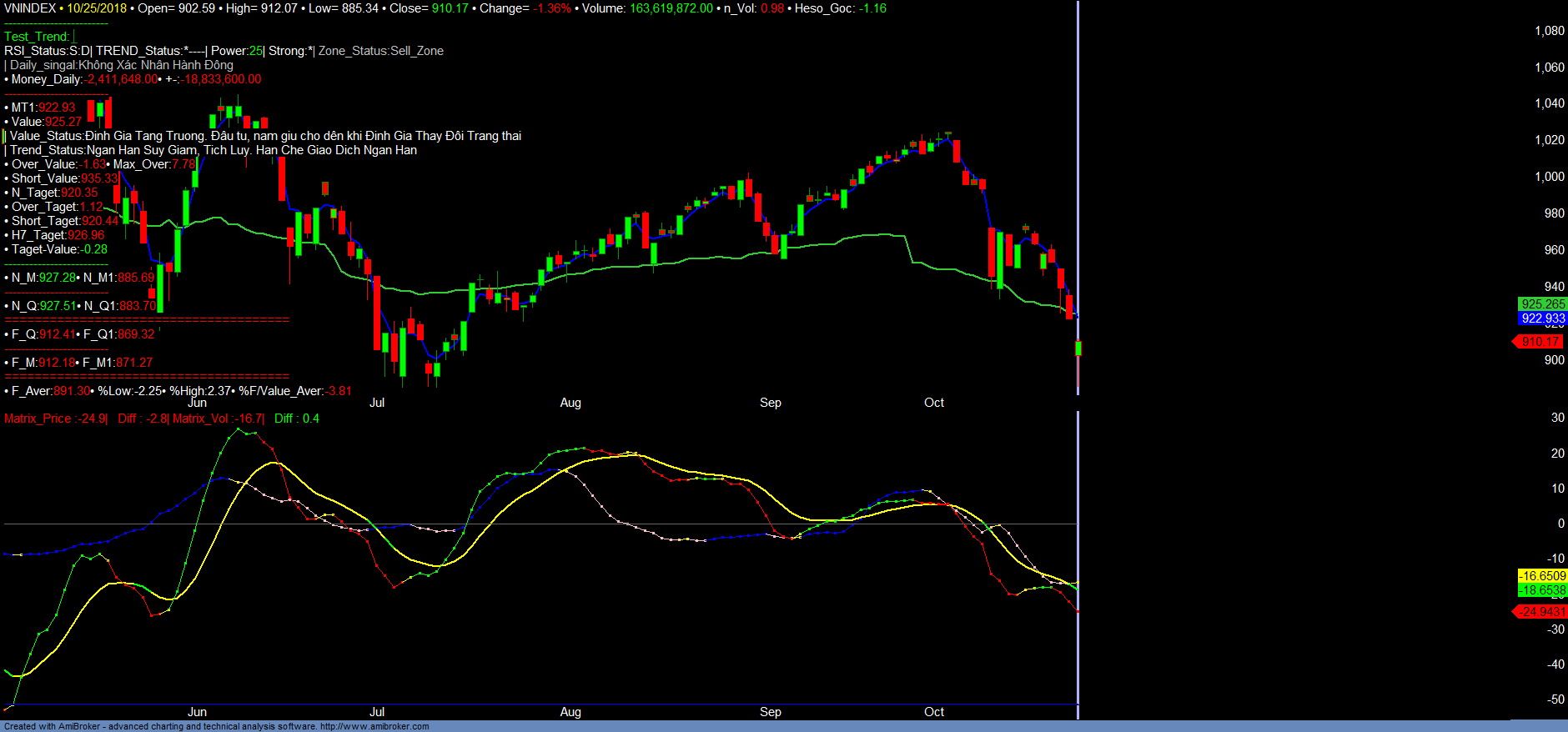Click the Aug label on the bottom indicator axis
The height and width of the screenshot is (732, 1568).
[x=570, y=712]
